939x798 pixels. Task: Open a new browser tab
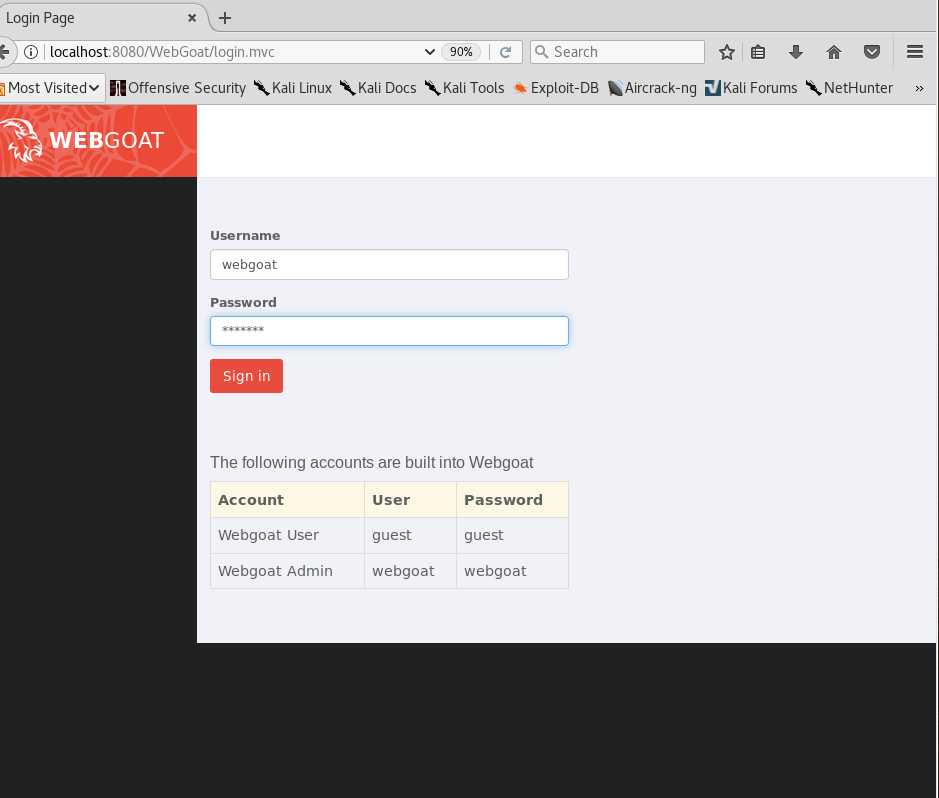click(225, 18)
